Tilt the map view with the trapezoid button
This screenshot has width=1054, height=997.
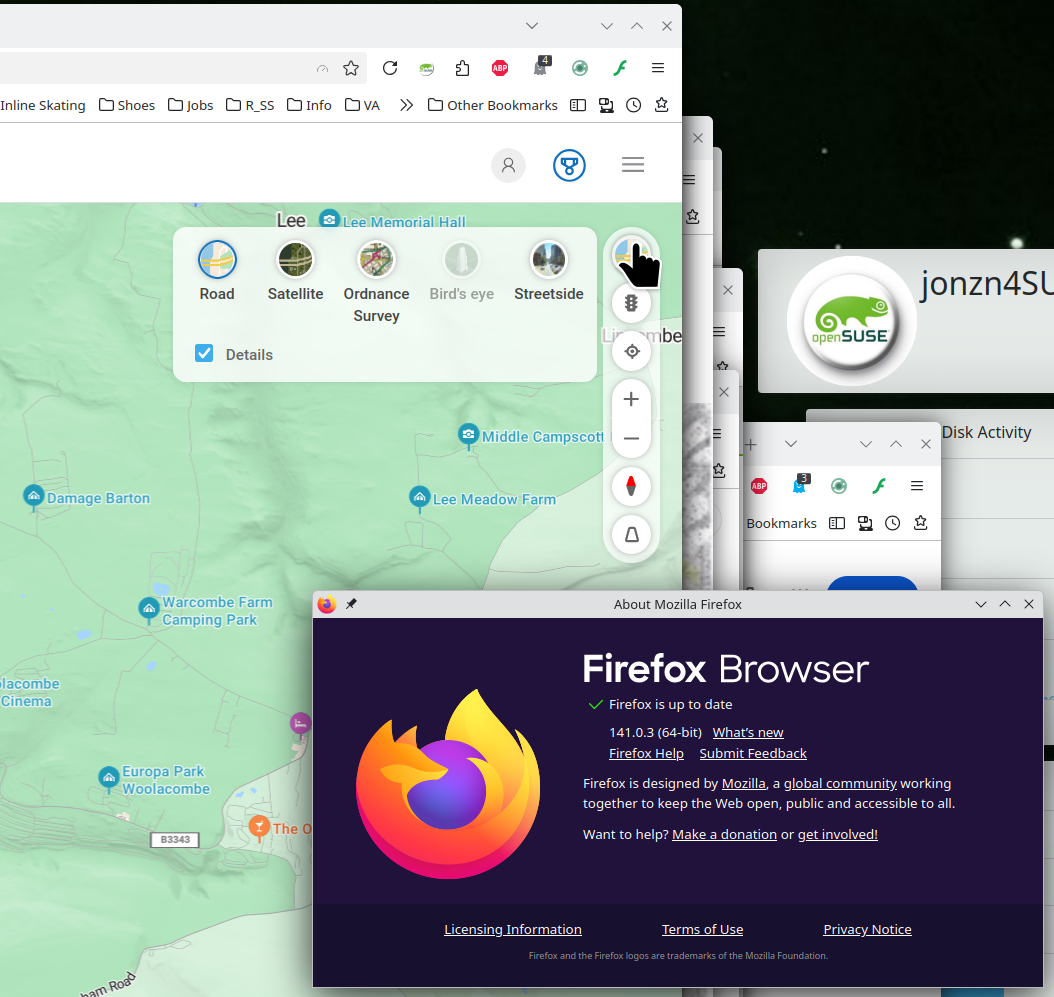pos(631,534)
